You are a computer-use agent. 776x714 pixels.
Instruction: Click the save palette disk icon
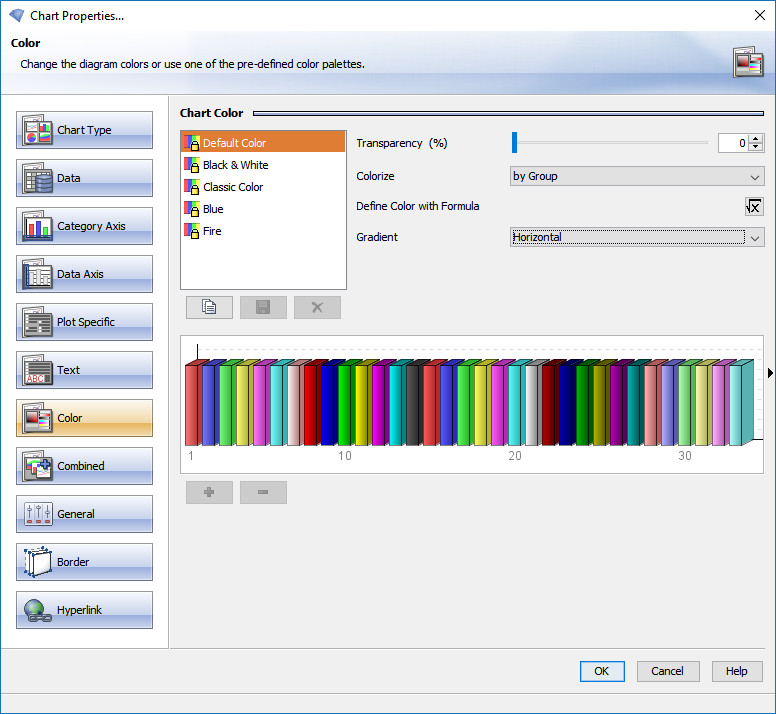click(x=263, y=307)
